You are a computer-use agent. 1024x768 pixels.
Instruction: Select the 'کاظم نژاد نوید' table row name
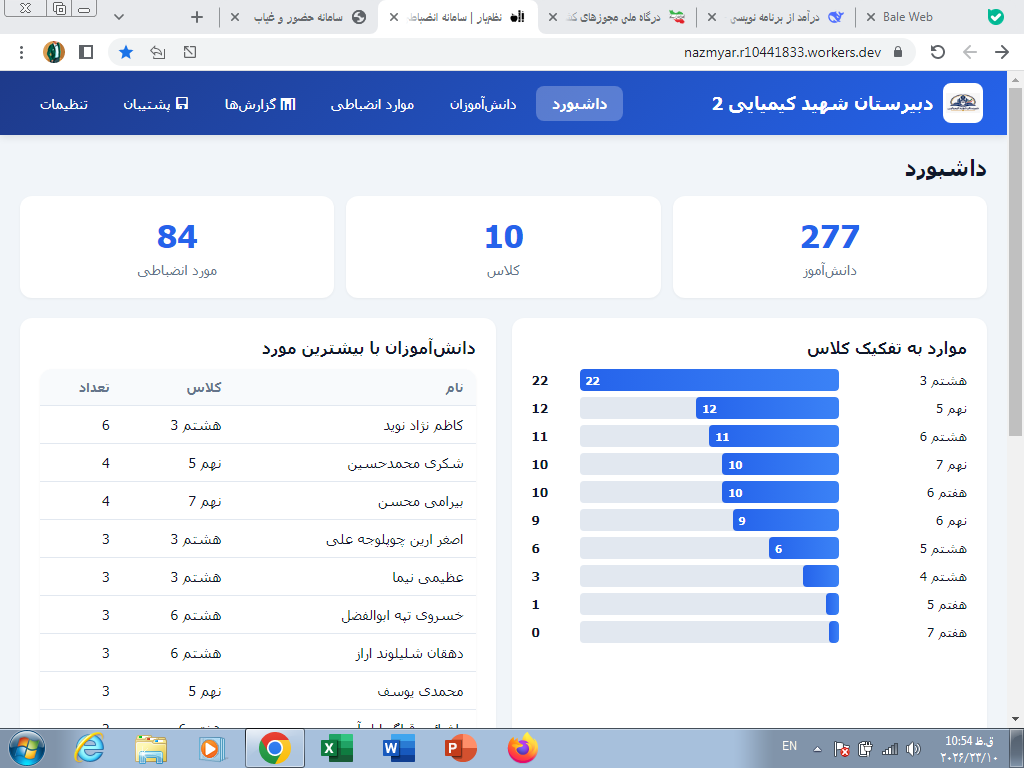tap(423, 425)
